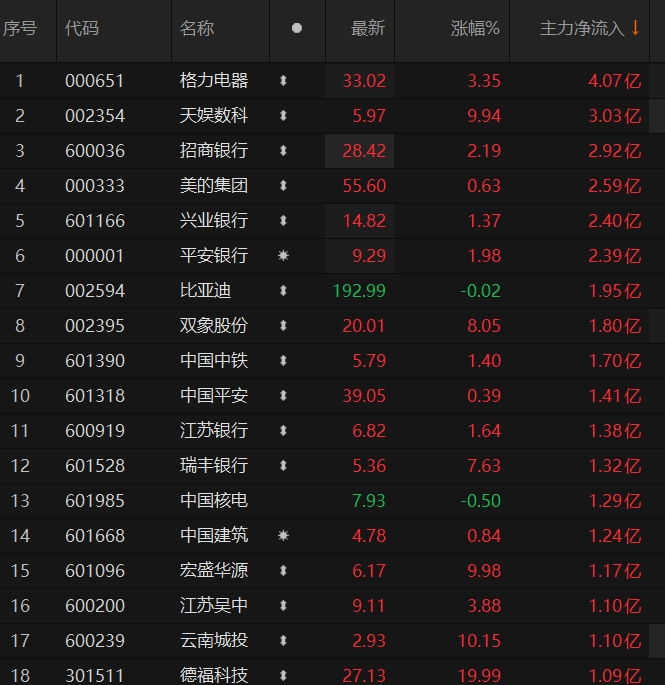Sort by 最新 price column header
This screenshot has height=685, width=665.
click(x=367, y=29)
